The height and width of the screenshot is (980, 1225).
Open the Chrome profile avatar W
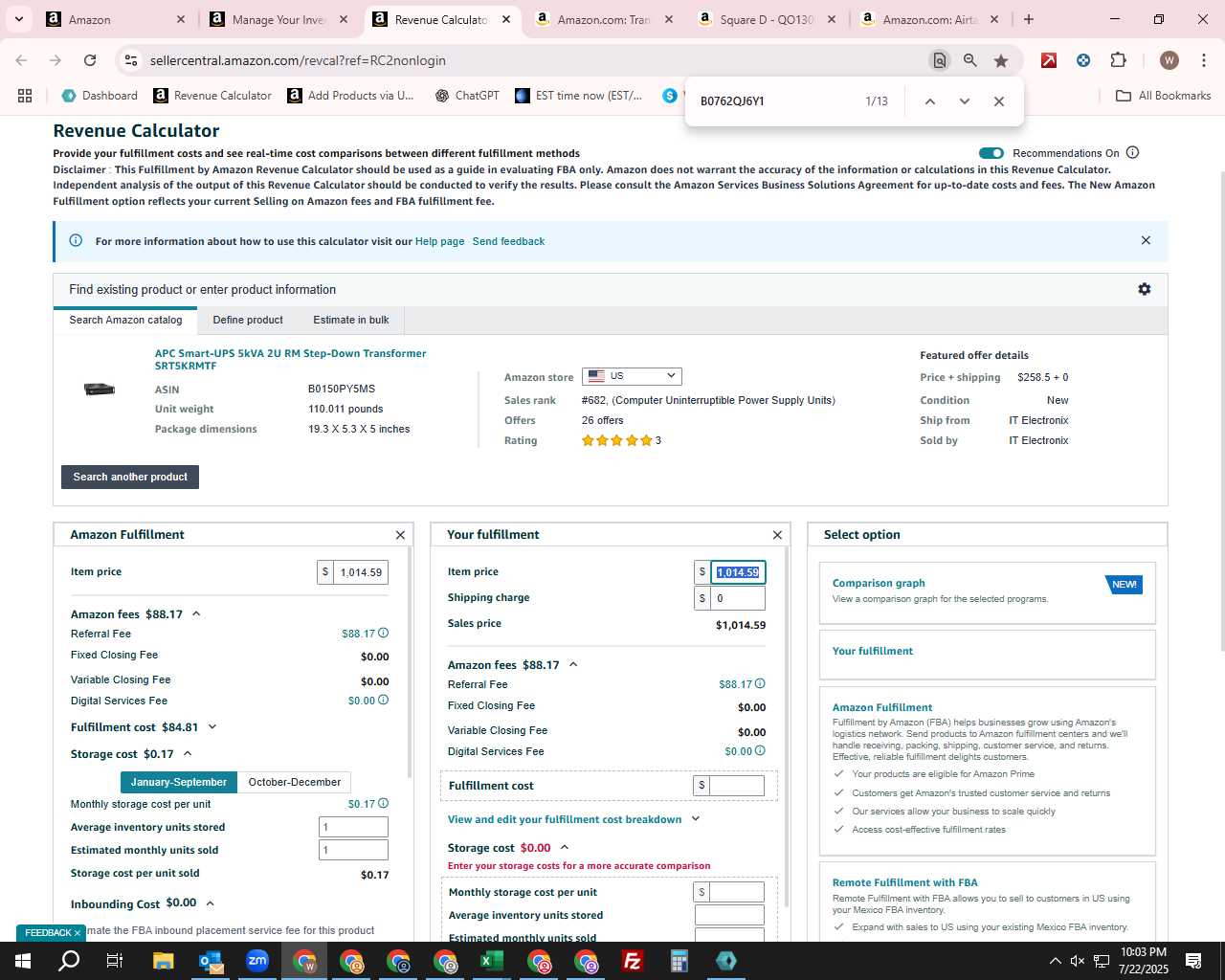click(x=1169, y=60)
